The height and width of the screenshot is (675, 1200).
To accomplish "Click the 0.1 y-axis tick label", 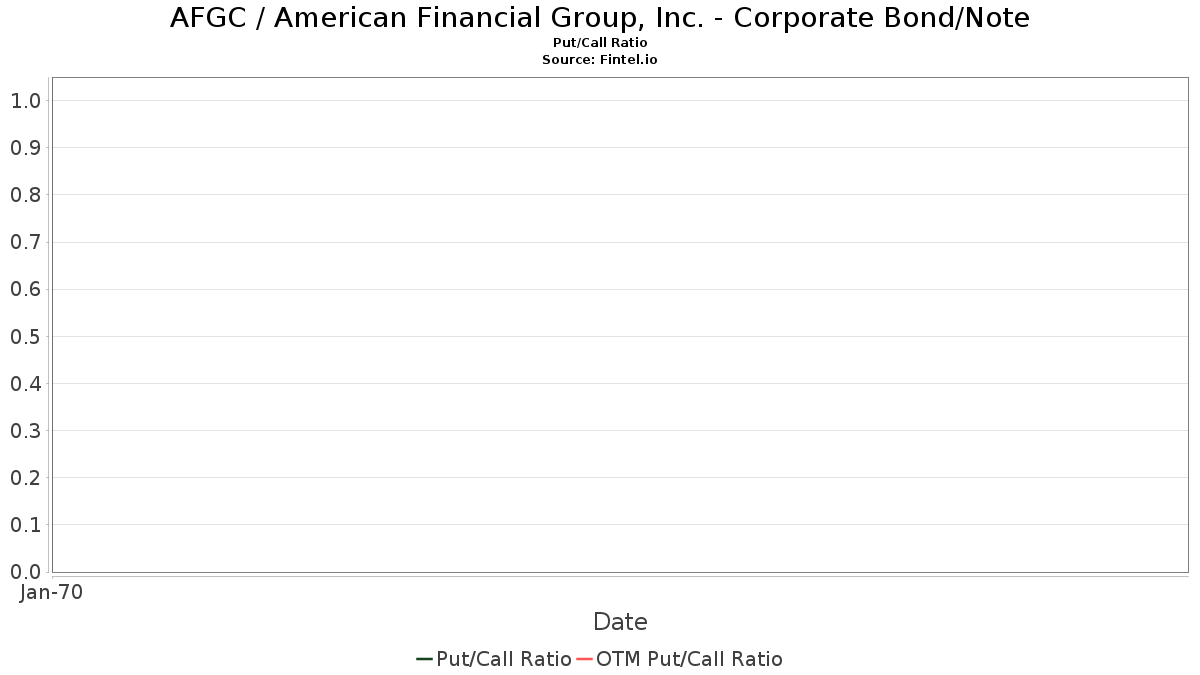I will tap(25, 524).
